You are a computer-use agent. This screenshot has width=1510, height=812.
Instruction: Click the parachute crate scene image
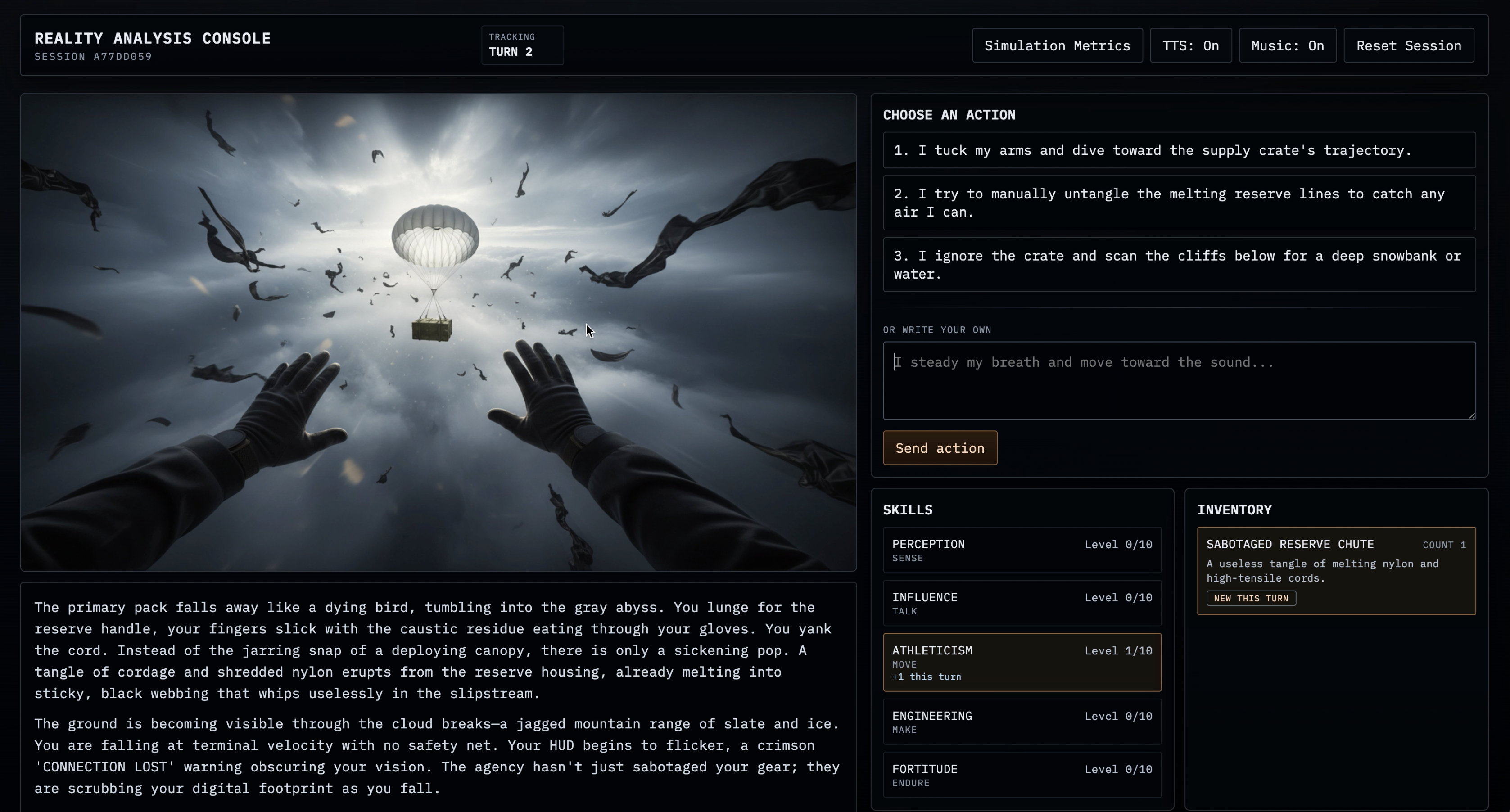(438, 332)
